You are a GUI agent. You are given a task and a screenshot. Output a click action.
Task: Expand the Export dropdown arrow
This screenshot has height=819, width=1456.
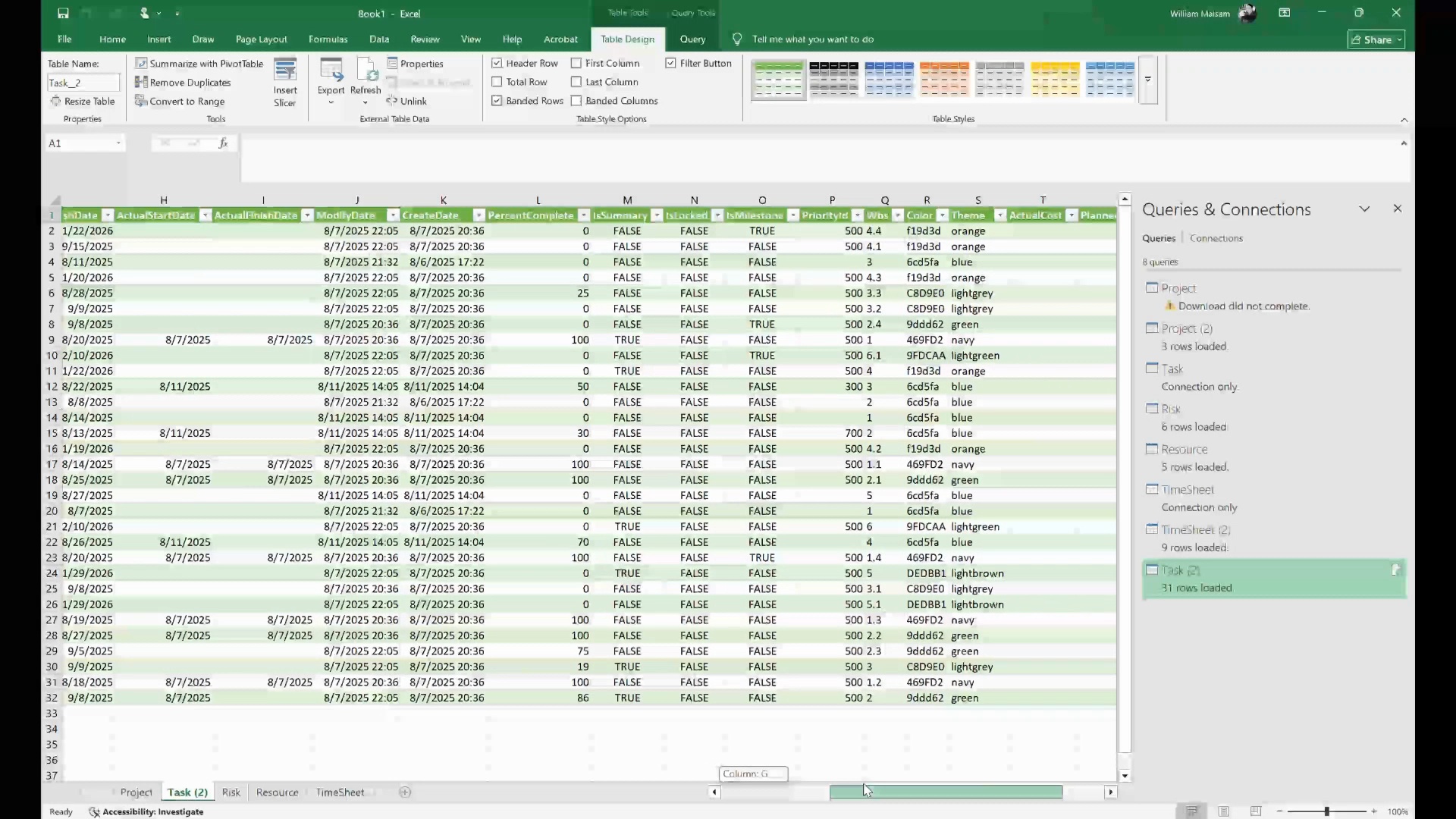point(331,102)
